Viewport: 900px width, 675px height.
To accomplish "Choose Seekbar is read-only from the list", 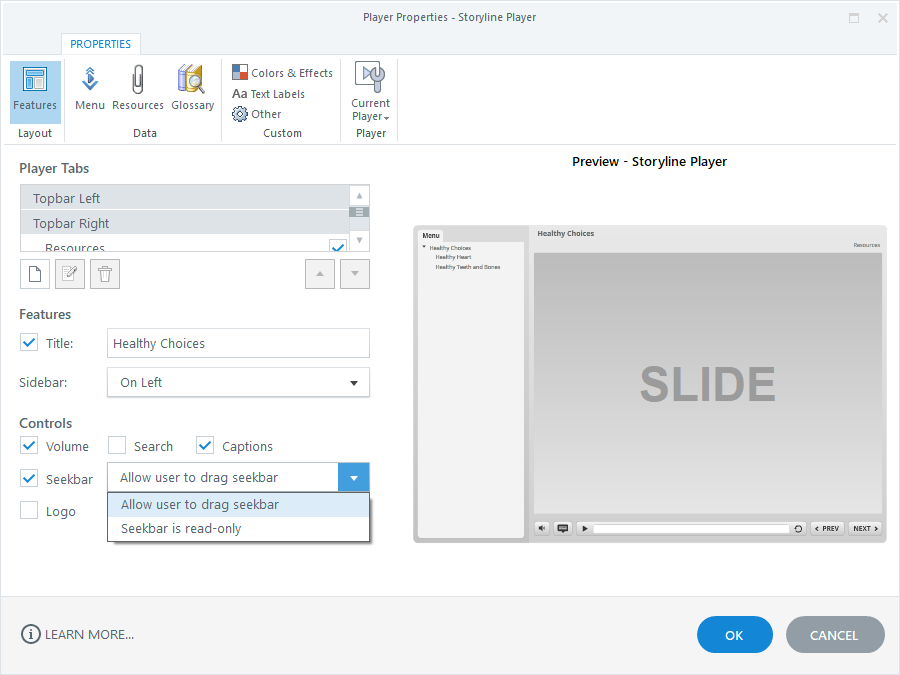I will coord(180,528).
